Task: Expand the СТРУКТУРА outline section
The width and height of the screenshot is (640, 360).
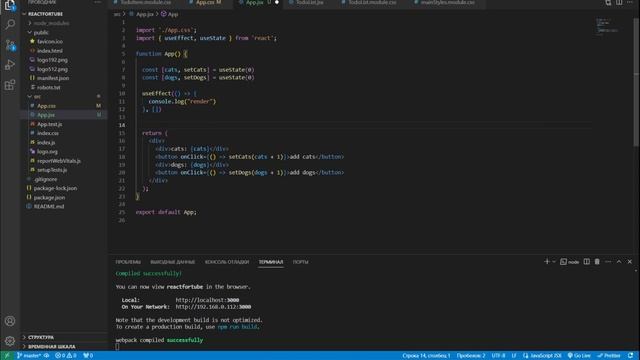Action: 41,337
